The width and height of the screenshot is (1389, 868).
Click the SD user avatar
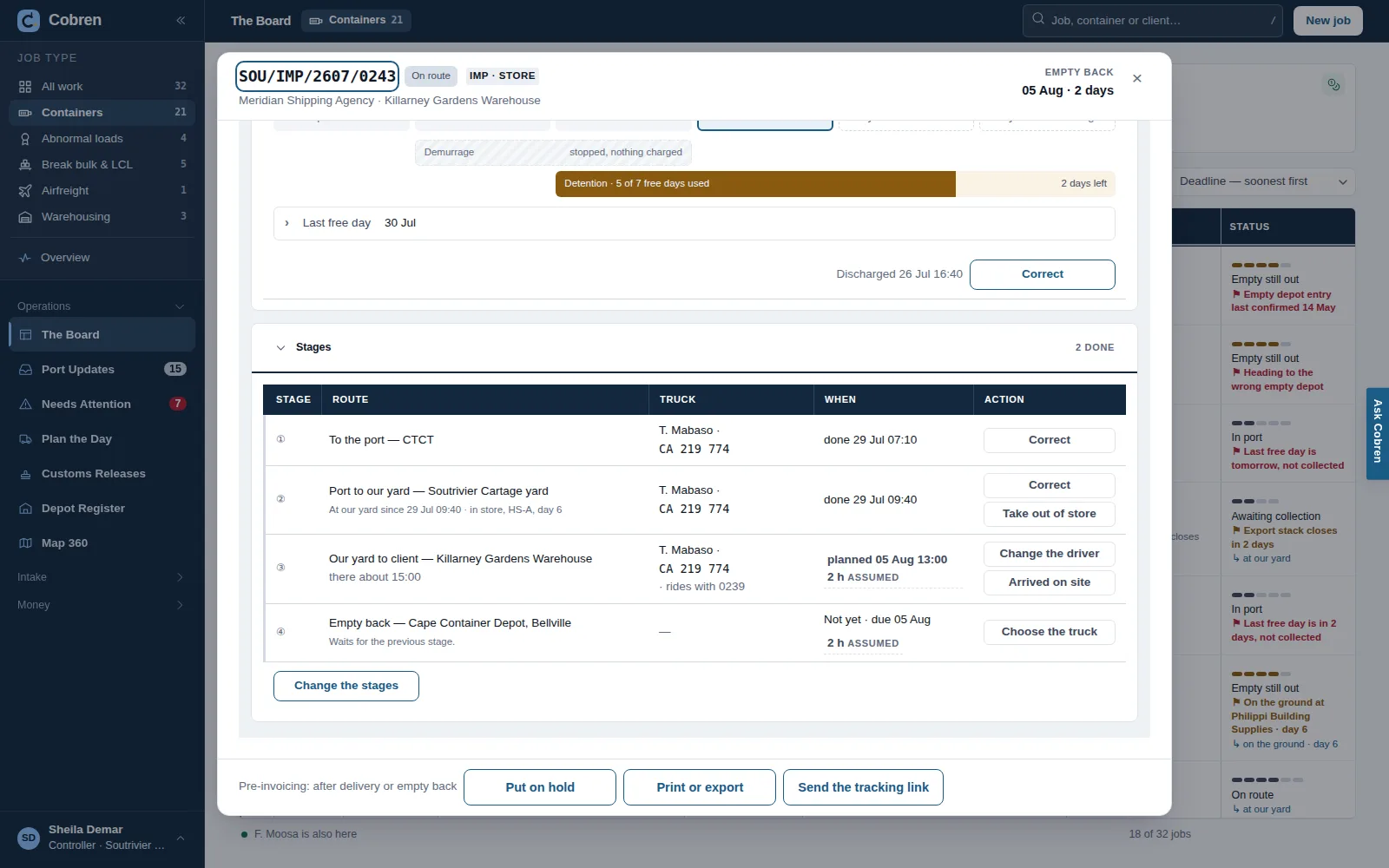[x=29, y=838]
